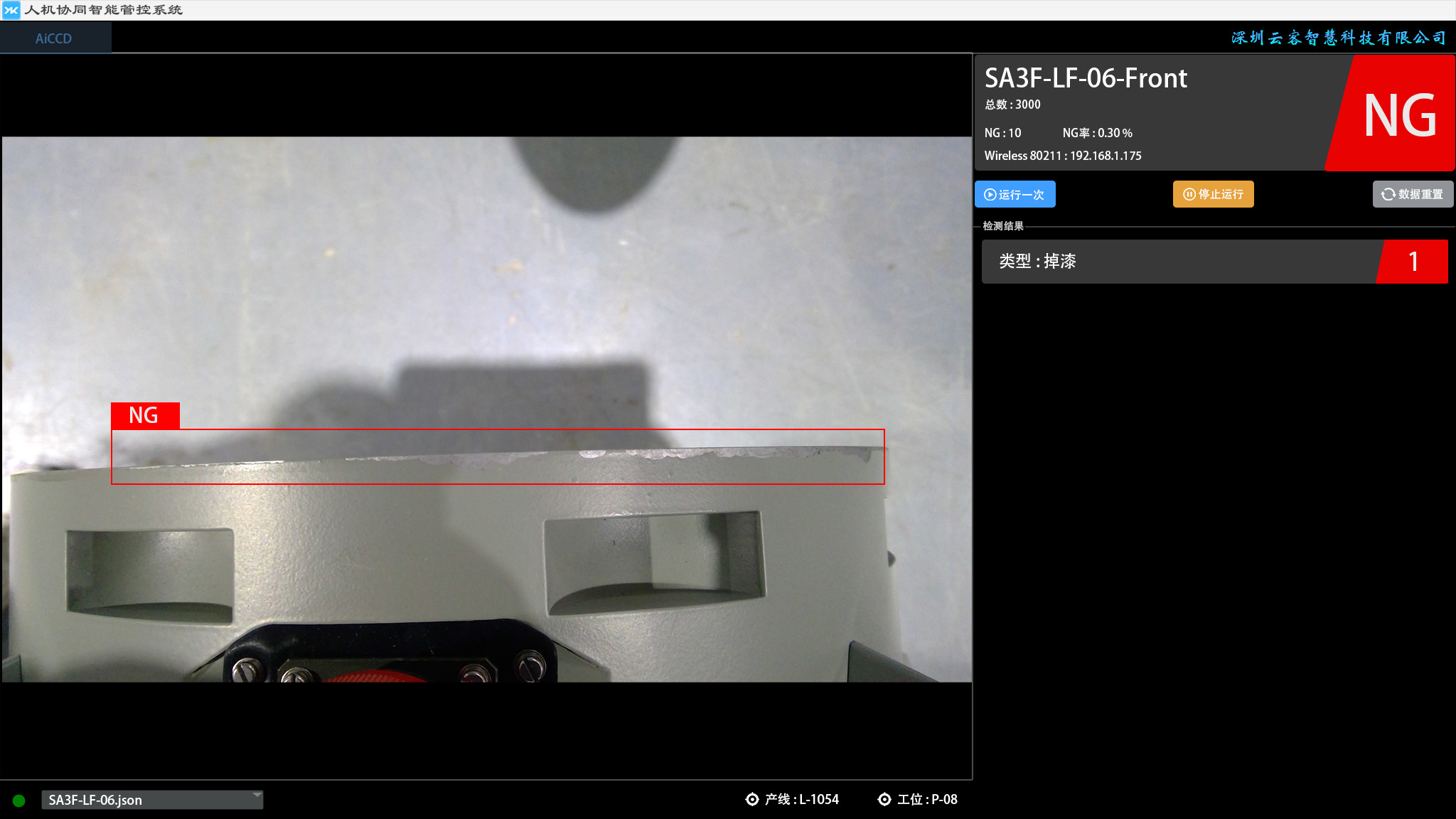This screenshot has height=819, width=1456.
Task: Click the workstation 工位 target icon
Action: [884, 799]
